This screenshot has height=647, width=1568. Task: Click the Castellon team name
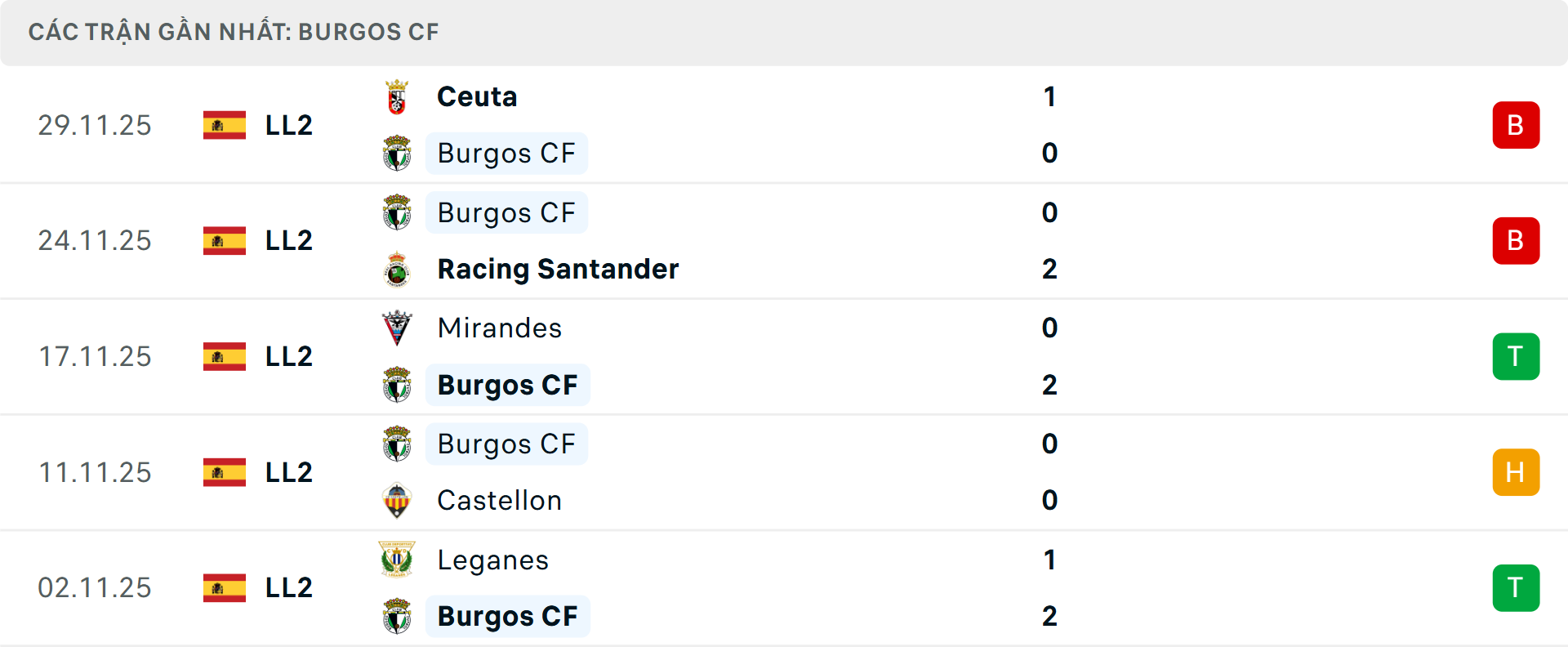click(x=499, y=501)
